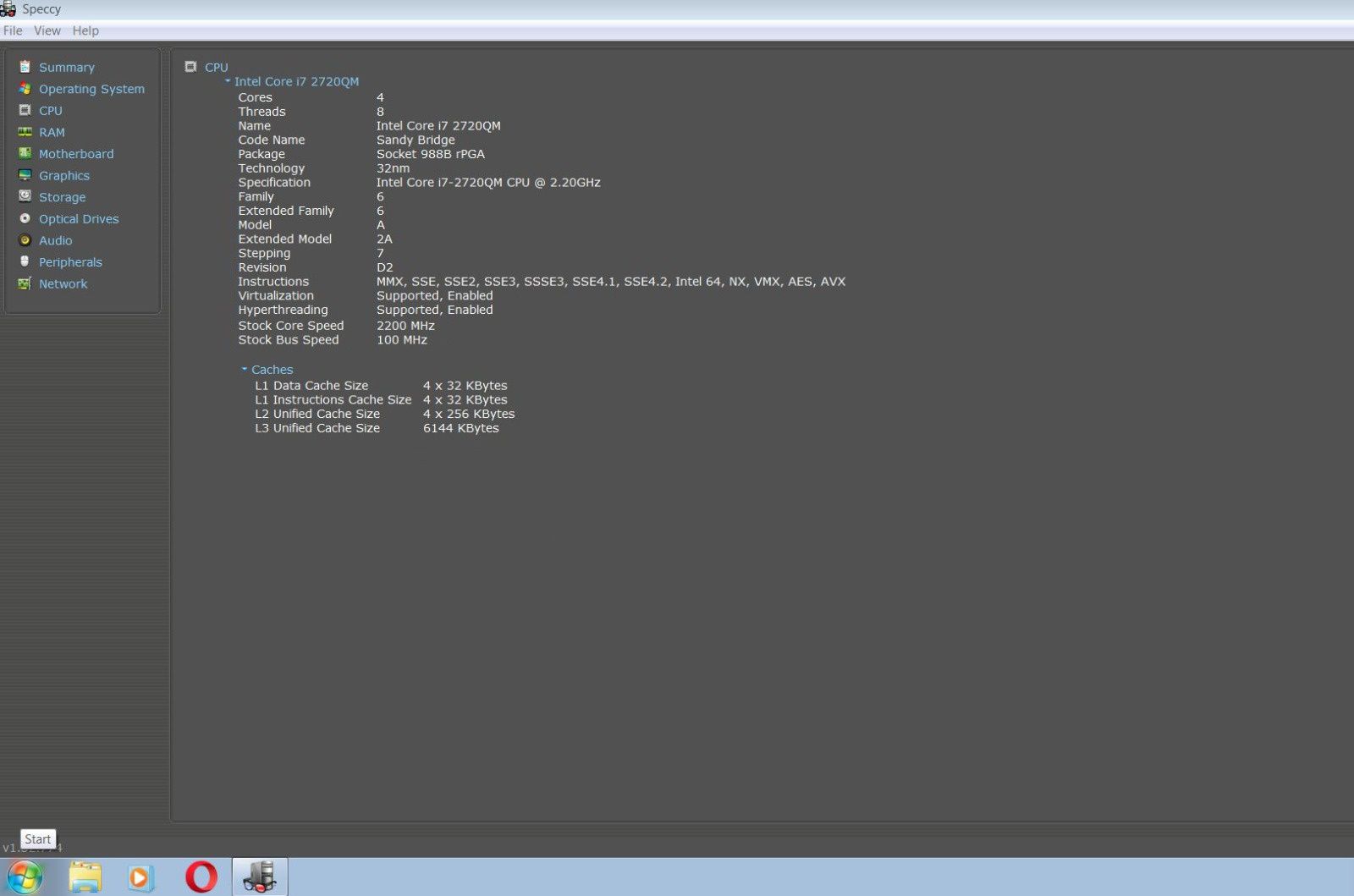The width and height of the screenshot is (1354, 896).
Task: Click the 'L1 Data Cache Size' label
Action: [311, 386]
